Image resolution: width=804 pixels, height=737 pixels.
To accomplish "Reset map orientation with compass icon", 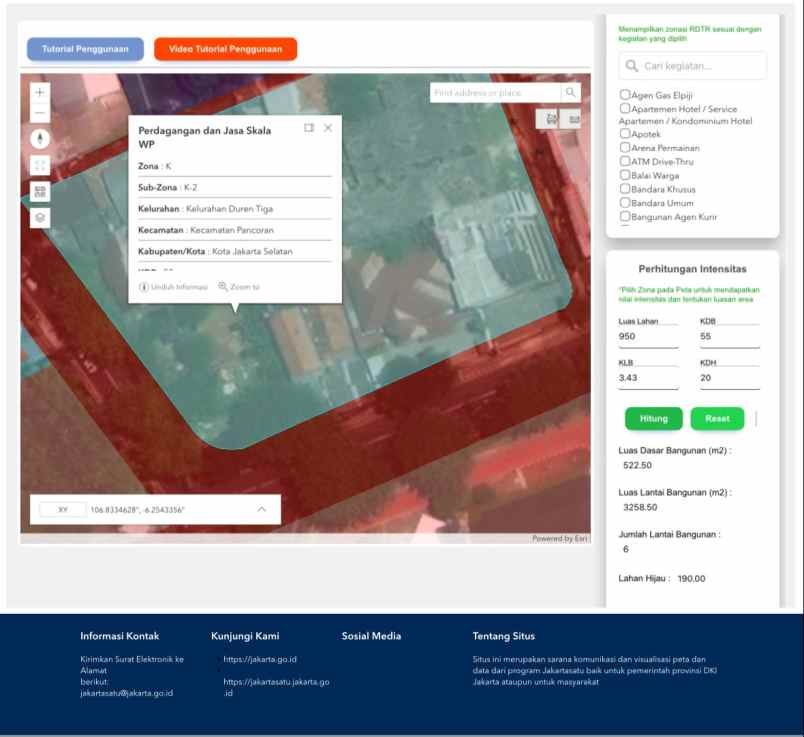I will pyautogui.click(x=40, y=139).
